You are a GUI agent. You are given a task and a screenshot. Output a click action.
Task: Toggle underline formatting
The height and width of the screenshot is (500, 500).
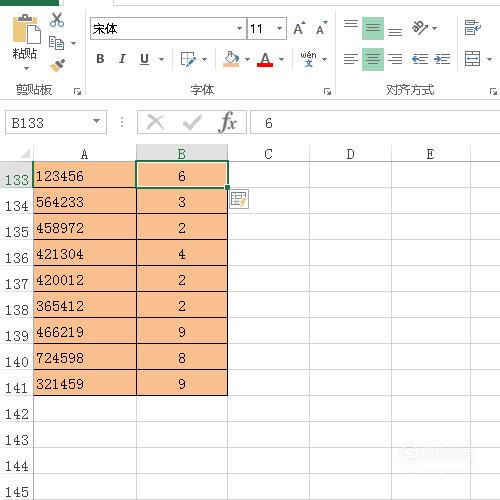[144, 59]
